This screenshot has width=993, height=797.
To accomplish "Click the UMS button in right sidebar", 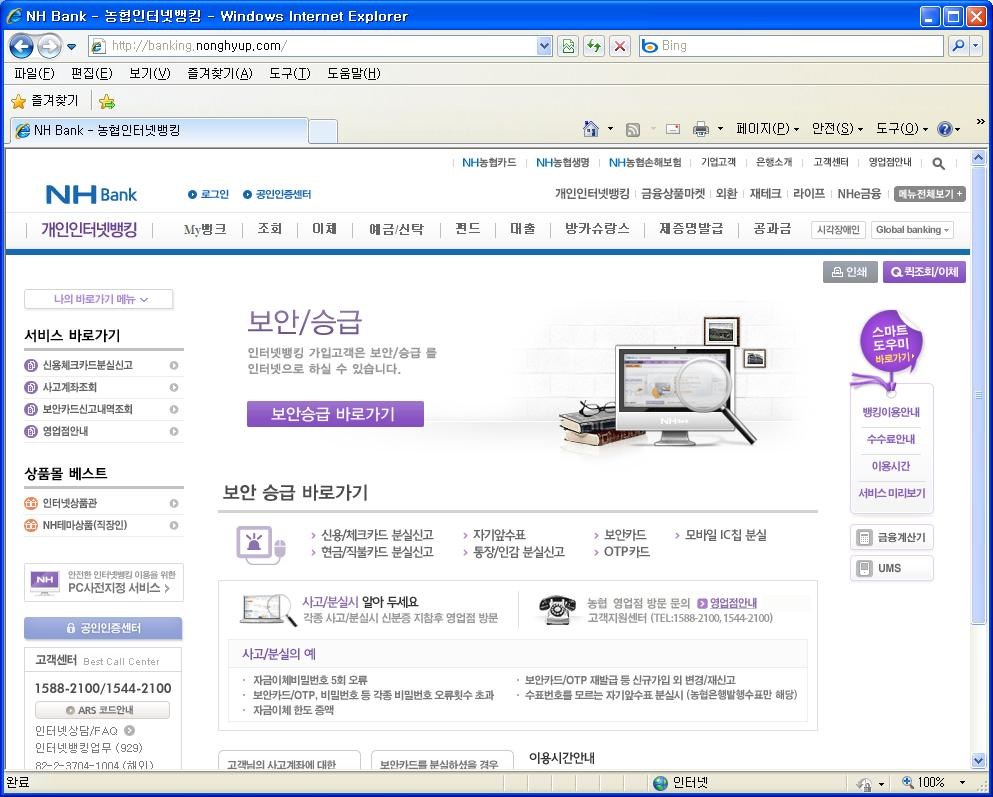I will coord(892,568).
